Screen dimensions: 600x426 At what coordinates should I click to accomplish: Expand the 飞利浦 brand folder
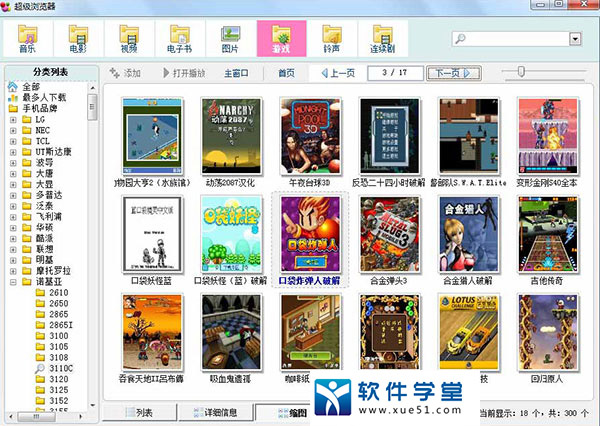13,217
